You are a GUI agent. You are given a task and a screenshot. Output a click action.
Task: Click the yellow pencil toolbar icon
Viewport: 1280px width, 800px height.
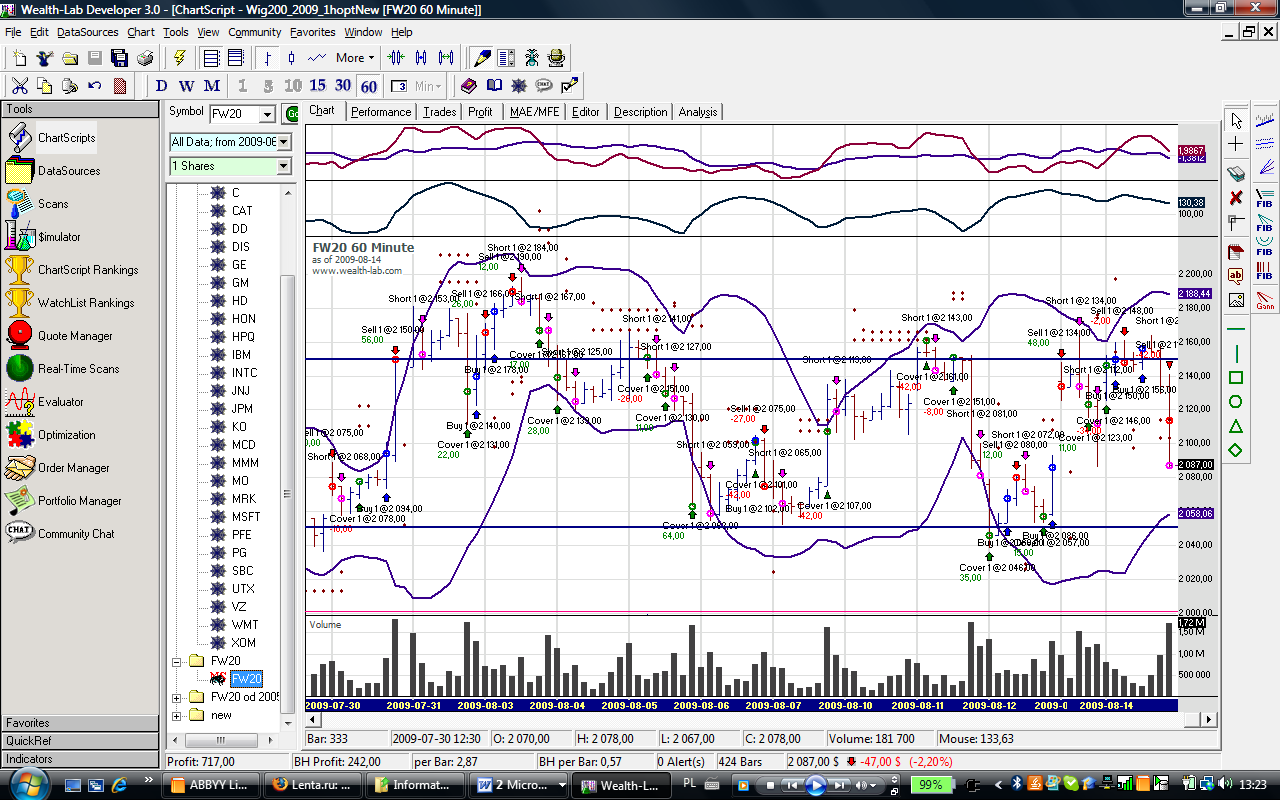coord(482,58)
